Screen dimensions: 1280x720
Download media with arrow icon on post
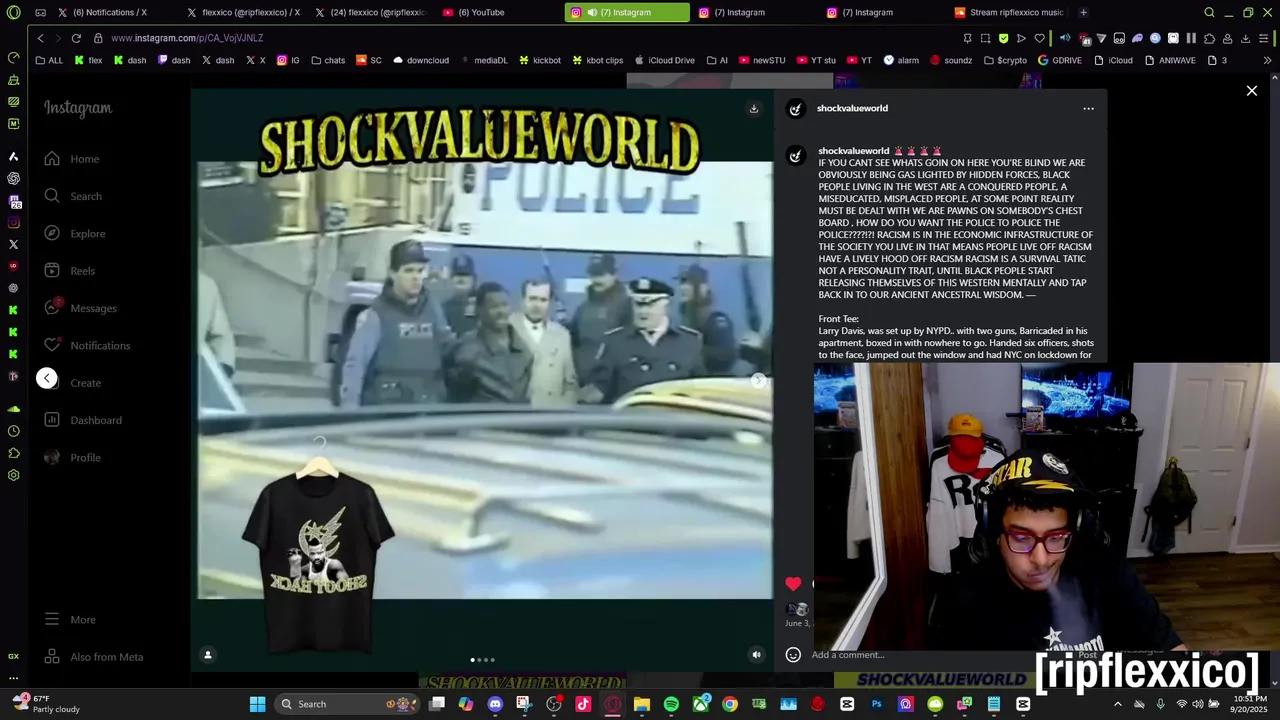click(x=754, y=109)
